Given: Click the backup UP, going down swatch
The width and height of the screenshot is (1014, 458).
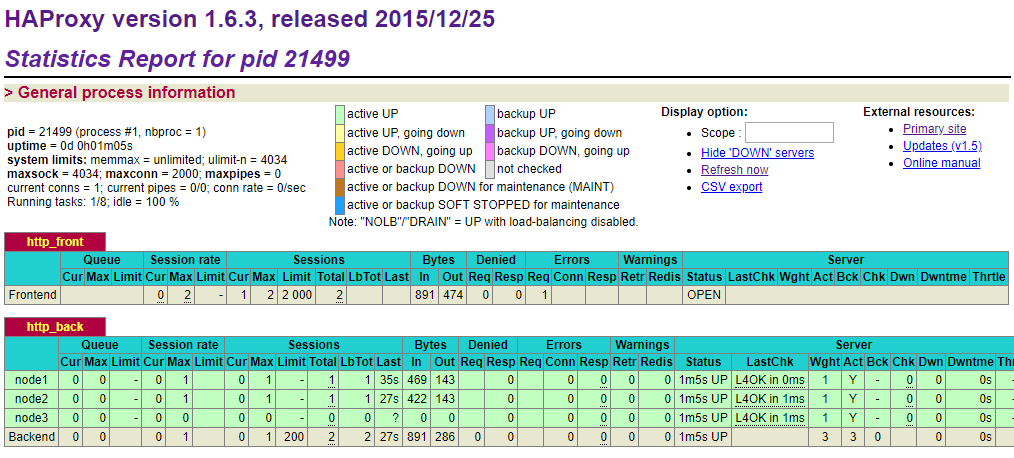Looking at the screenshot, I should [x=490, y=133].
